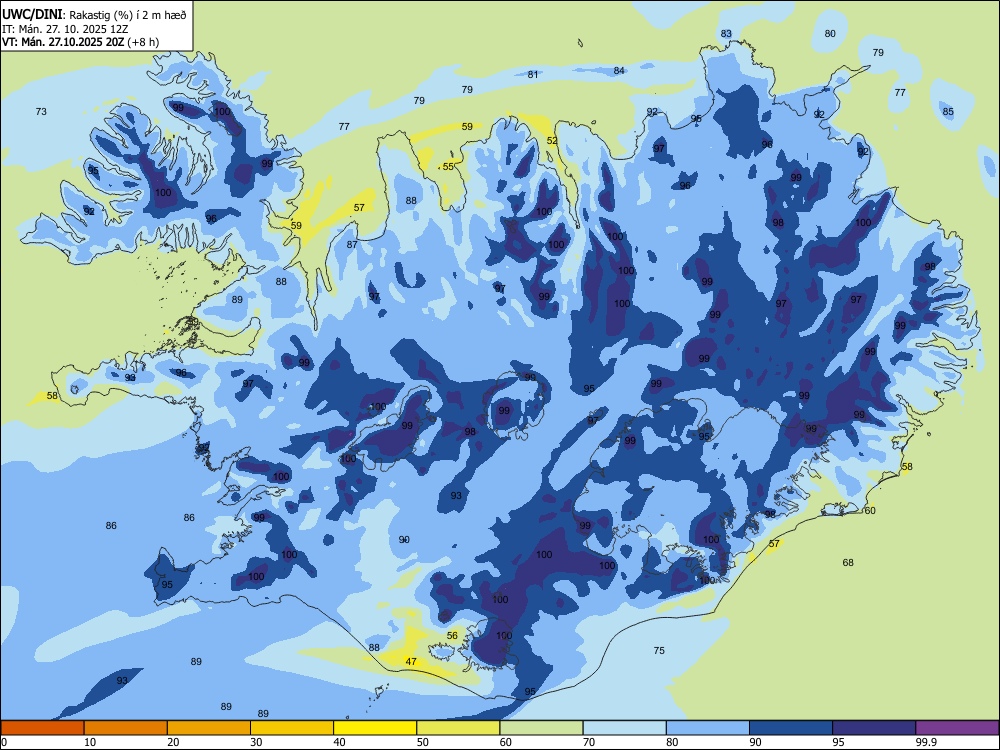Select the 80–90 medium blue legend swatch

coord(707,728)
